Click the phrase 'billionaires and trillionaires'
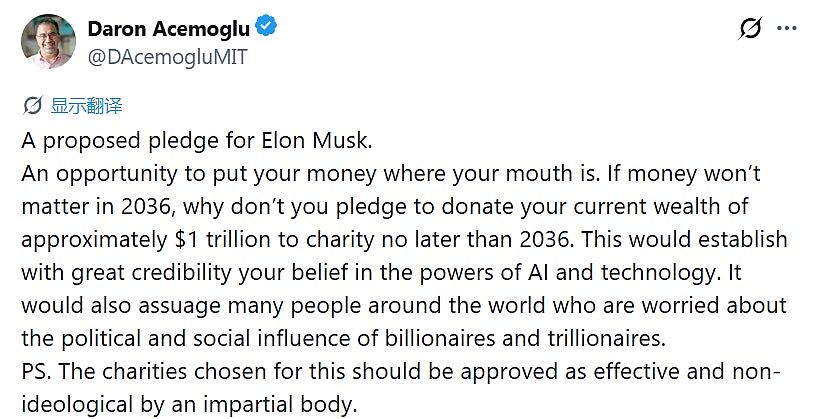This screenshot has height=419, width=813. (x=525, y=339)
